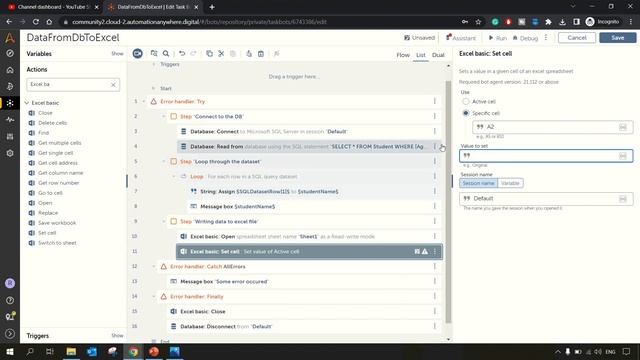Open more options beside Debug
Viewport: 640px width, 360px height.
point(546,38)
